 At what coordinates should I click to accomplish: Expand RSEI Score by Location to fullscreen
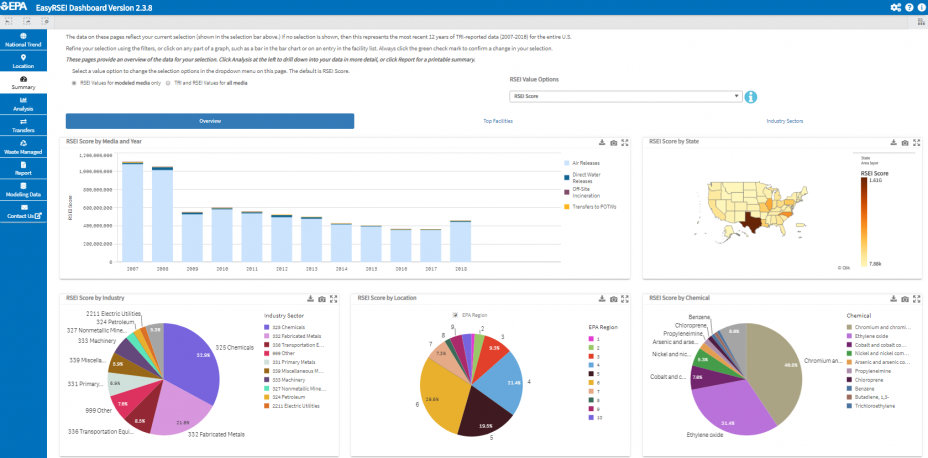click(x=626, y=299)
